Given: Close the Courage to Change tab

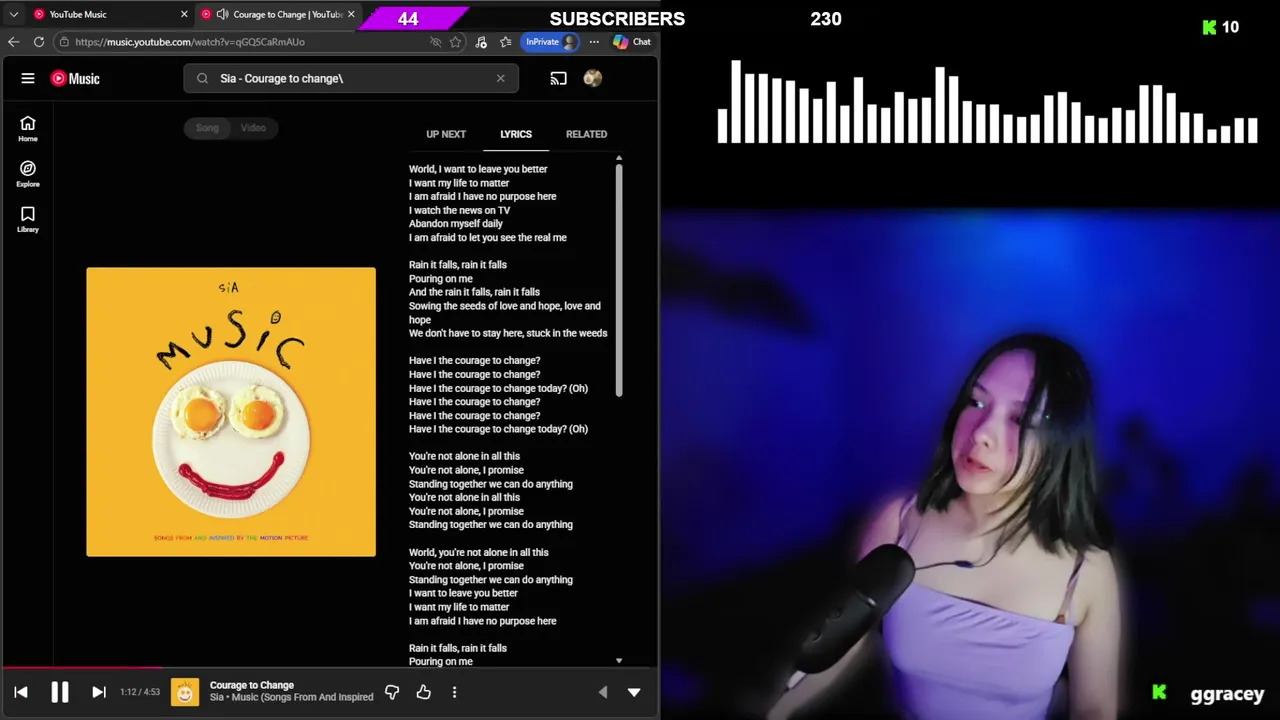Looking at the screenshot, I should (351, 14).
